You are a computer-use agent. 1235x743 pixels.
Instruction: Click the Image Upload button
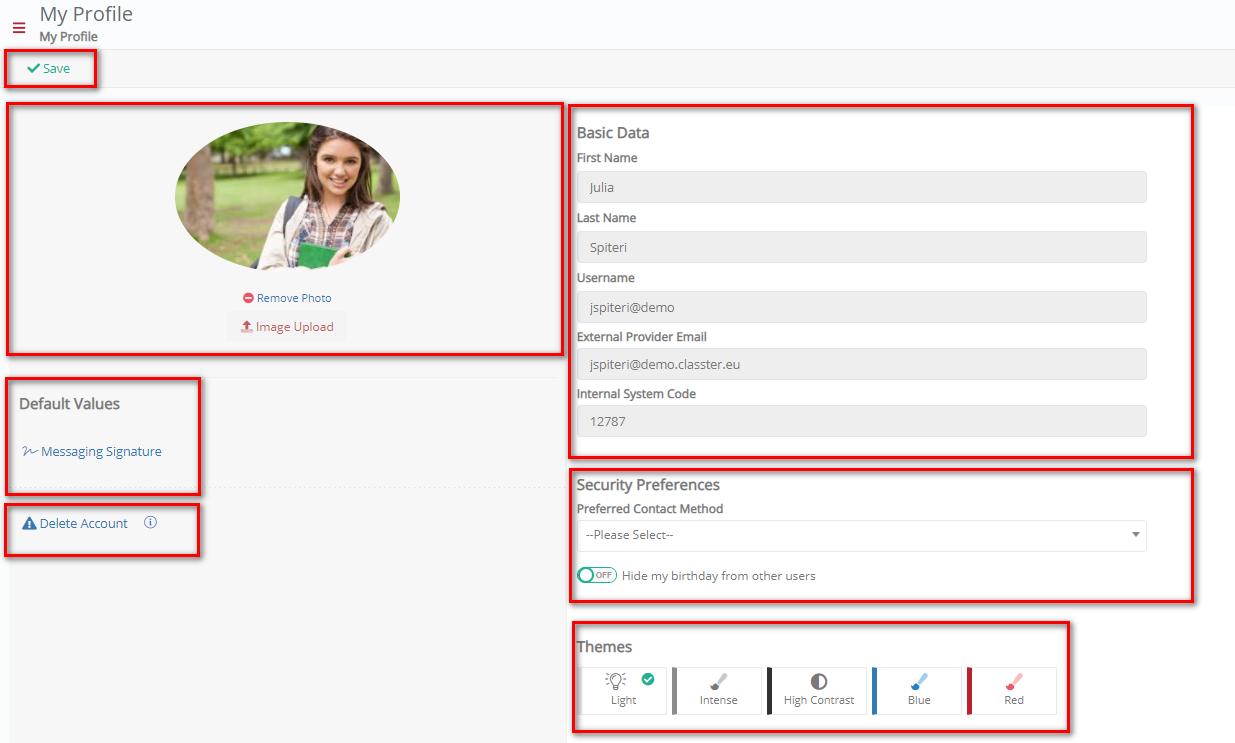287,327
